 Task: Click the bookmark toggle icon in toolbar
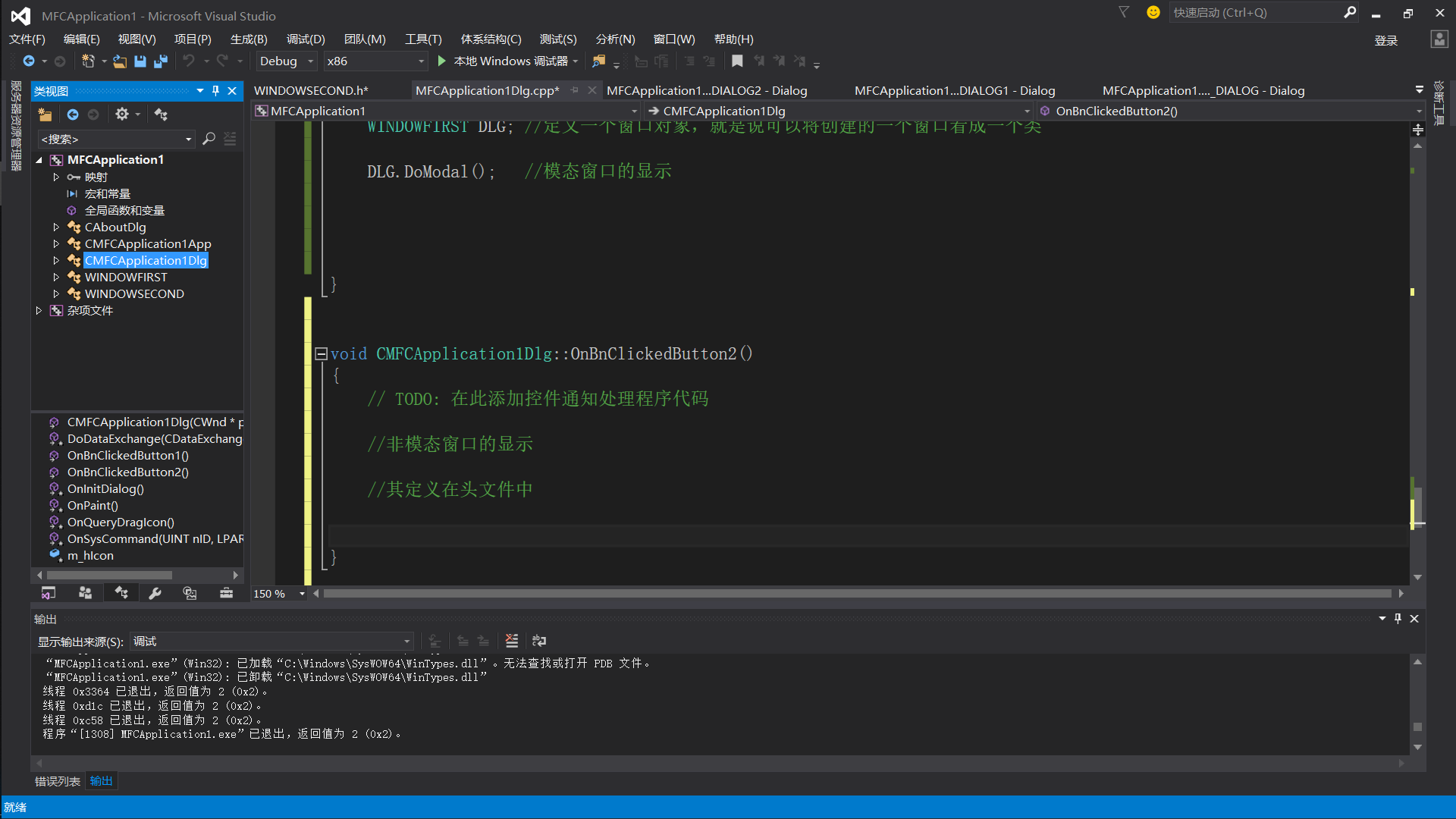737,61
